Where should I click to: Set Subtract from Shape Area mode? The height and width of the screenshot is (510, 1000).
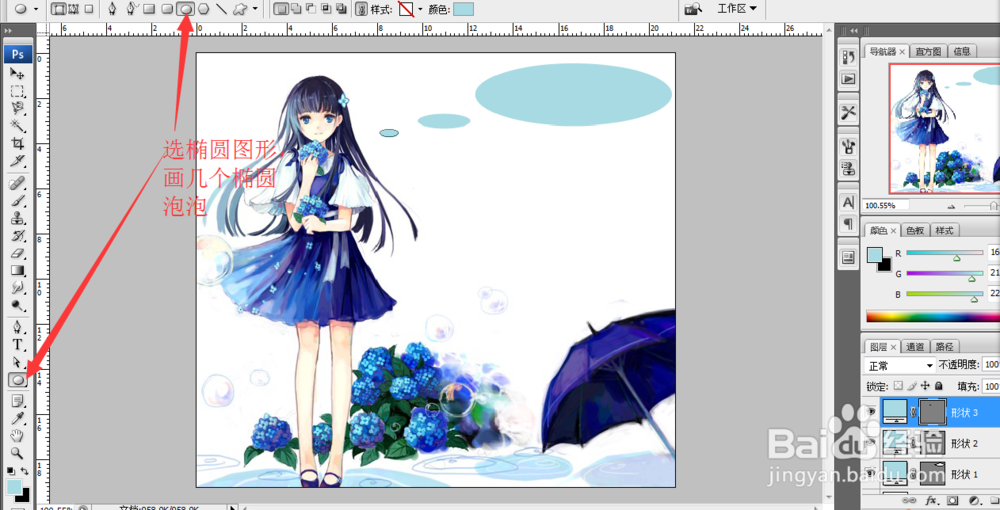click(311, 9)
